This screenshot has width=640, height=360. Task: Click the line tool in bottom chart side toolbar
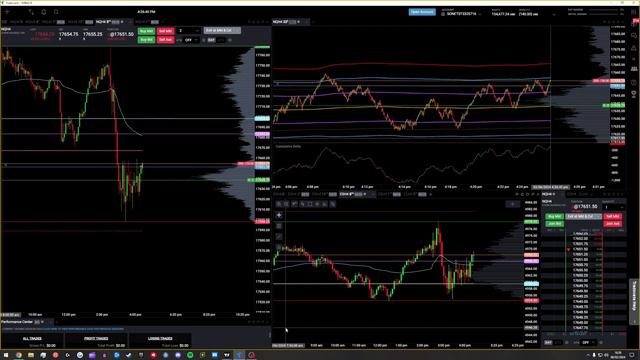(x=279, y=236)
